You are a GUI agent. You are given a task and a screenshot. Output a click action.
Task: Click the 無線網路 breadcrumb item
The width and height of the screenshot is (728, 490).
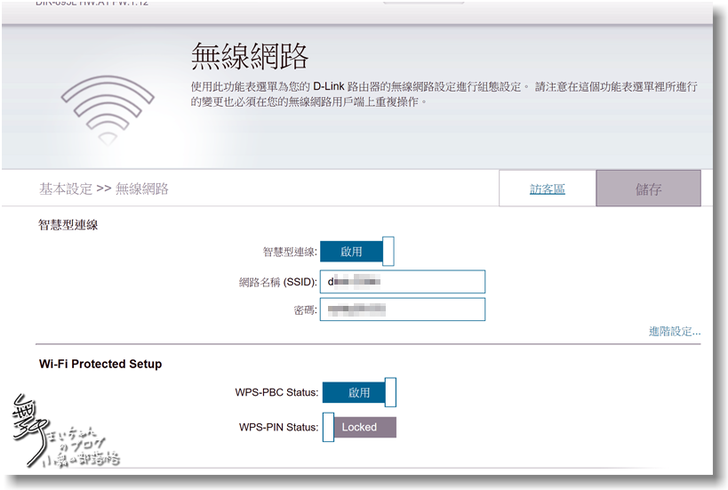[x=142, y=189]
